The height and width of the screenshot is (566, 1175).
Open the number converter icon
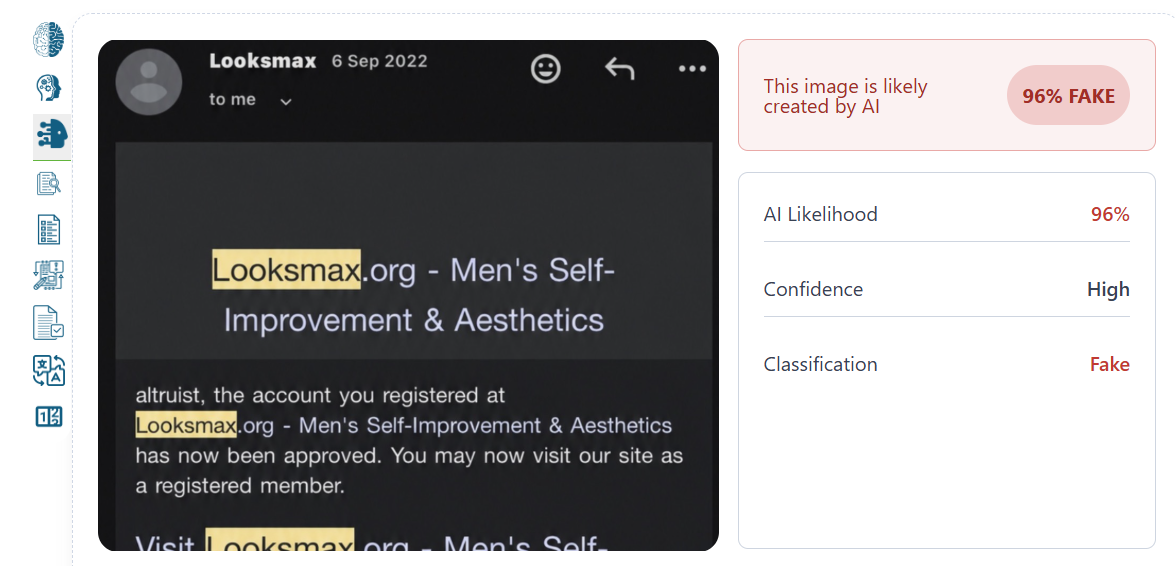pos(49,417)
